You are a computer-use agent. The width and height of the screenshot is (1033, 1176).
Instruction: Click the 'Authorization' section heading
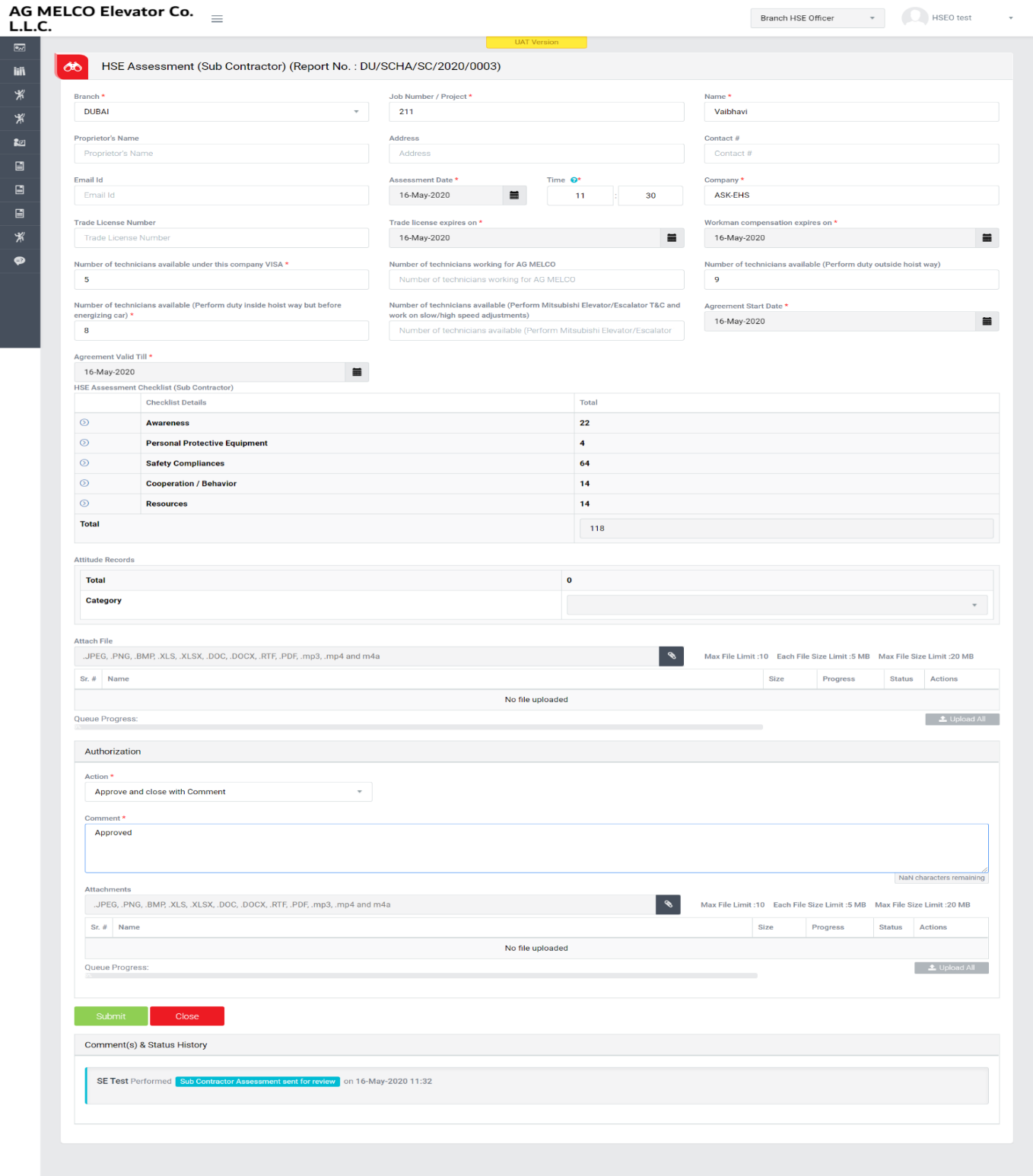pos(113,752)
